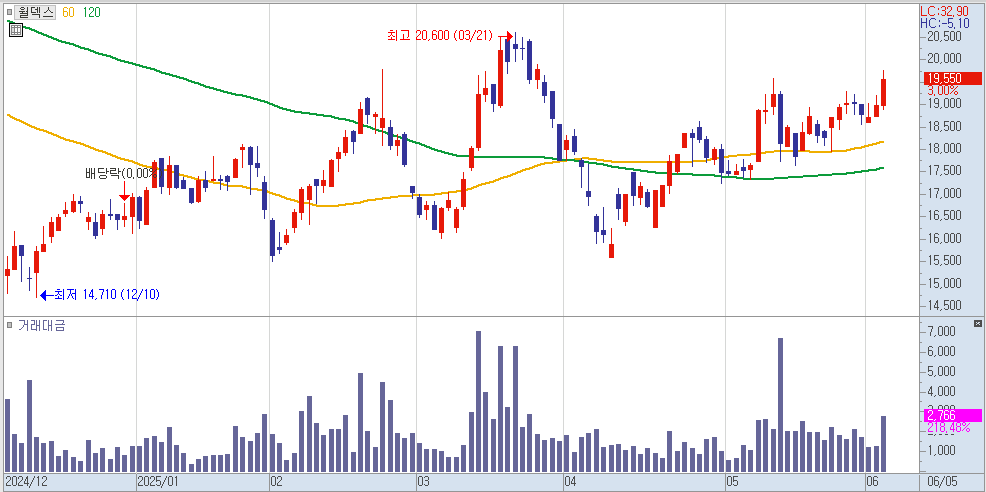Open the data table grid icon
The image size is (986, 492).
16,30
